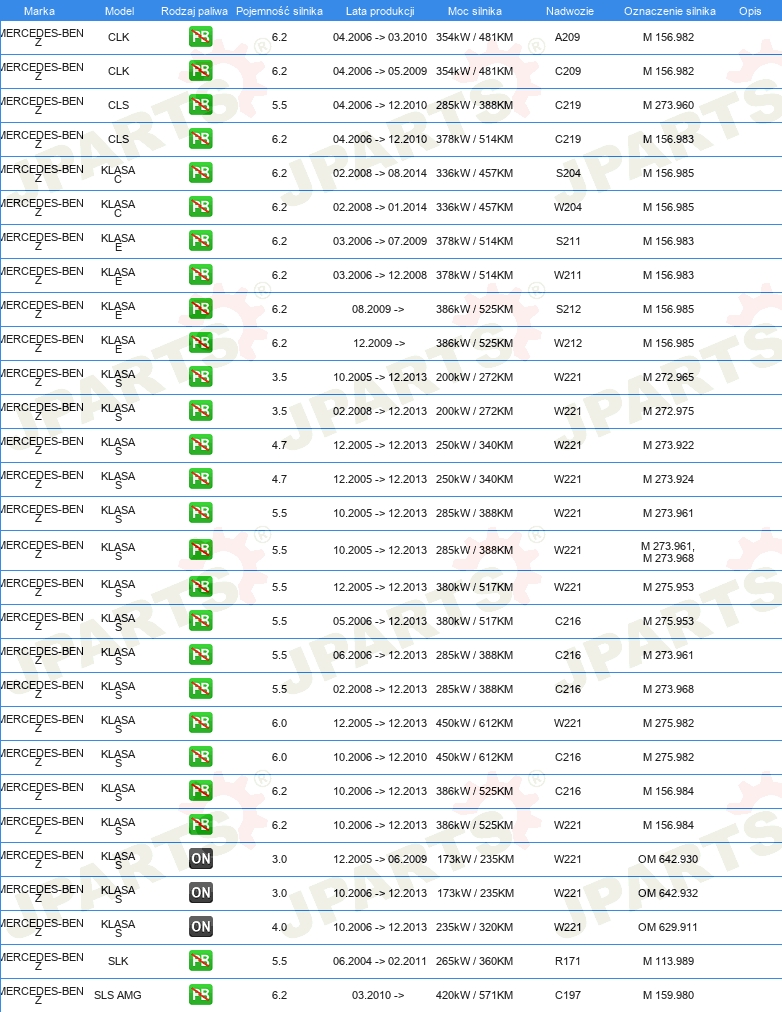Click the Rodzaj paliwa column header

(194, 11)
